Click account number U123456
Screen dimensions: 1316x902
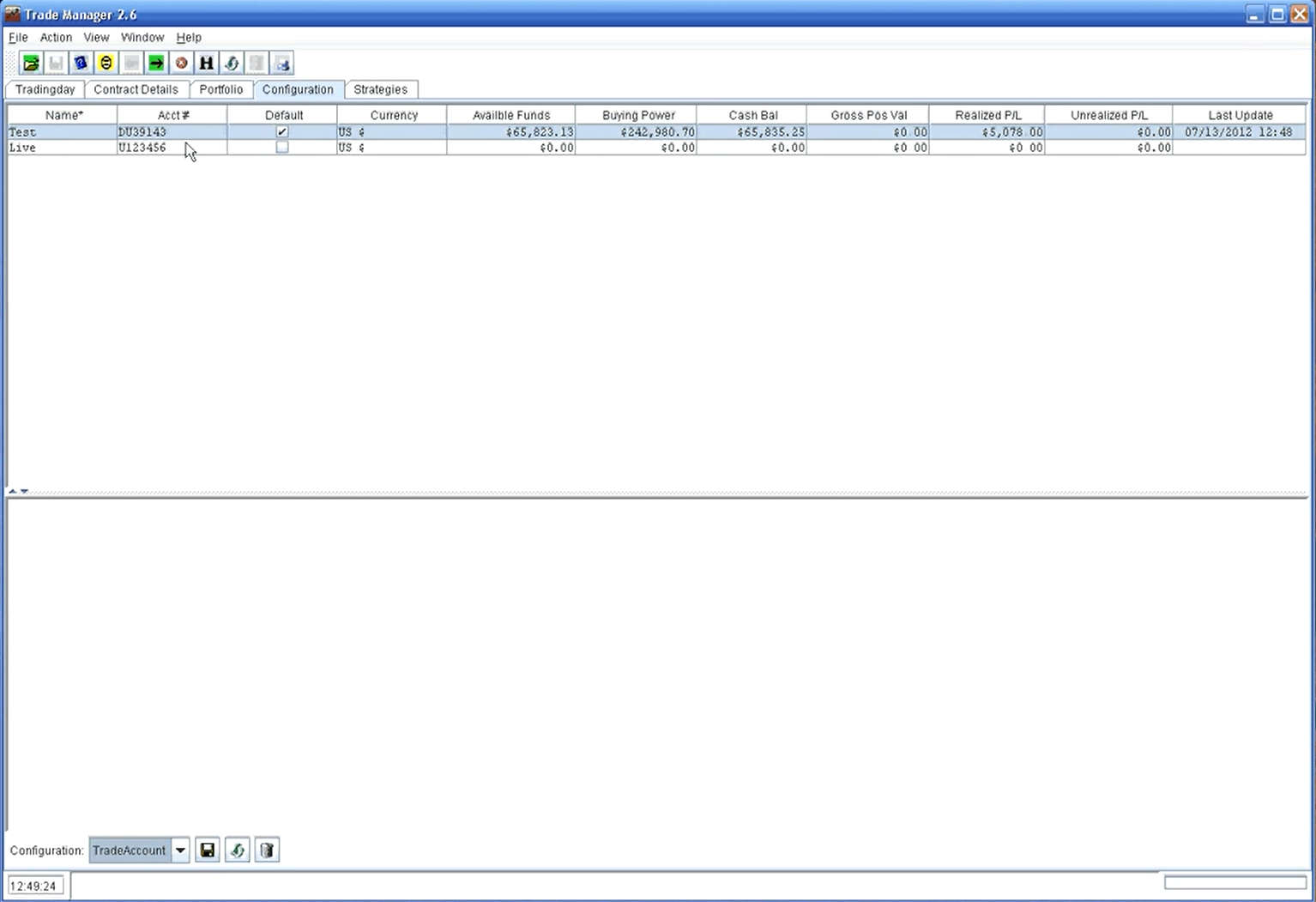point(172,148)
